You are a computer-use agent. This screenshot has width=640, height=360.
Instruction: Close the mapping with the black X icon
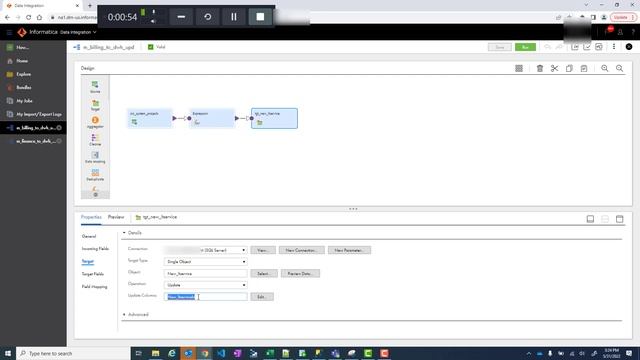point(629,47)
